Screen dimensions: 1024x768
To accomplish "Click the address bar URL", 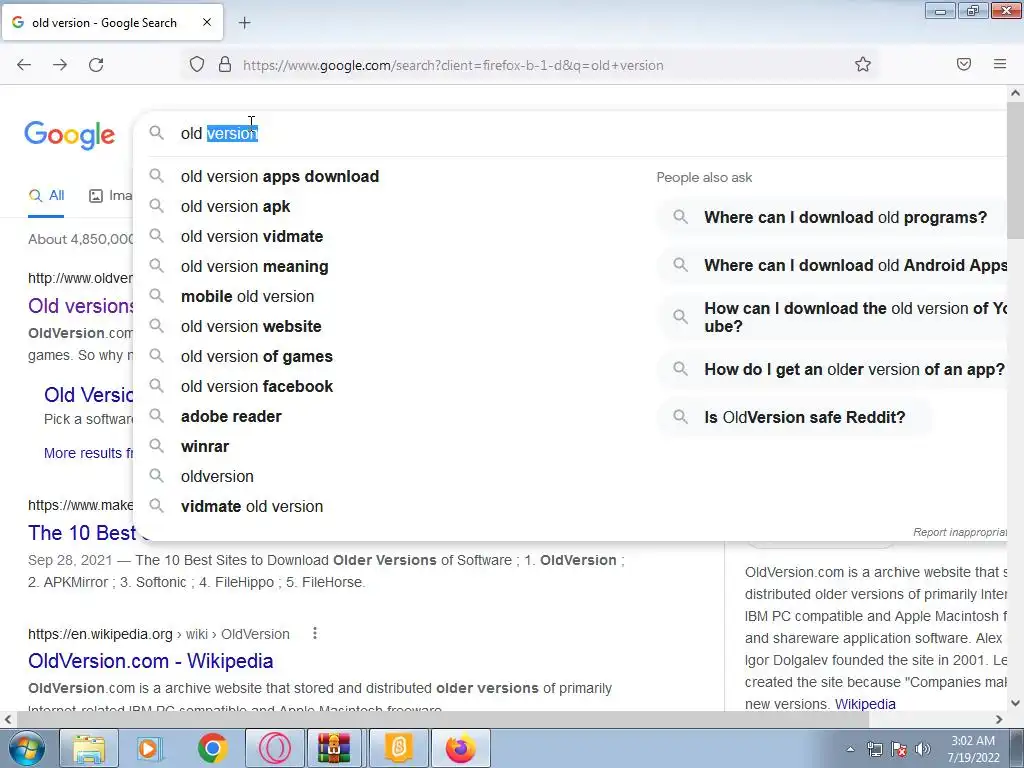I will tap(453, 65).
